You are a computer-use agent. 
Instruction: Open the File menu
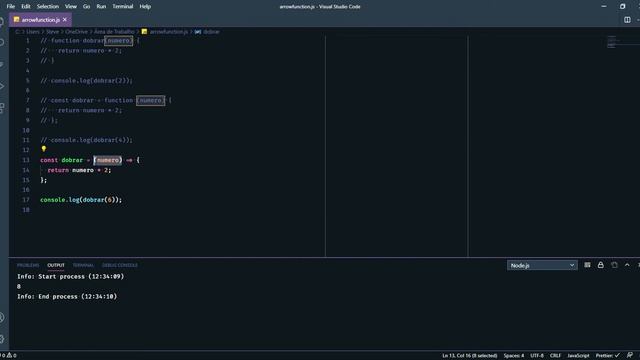point(11,7)
